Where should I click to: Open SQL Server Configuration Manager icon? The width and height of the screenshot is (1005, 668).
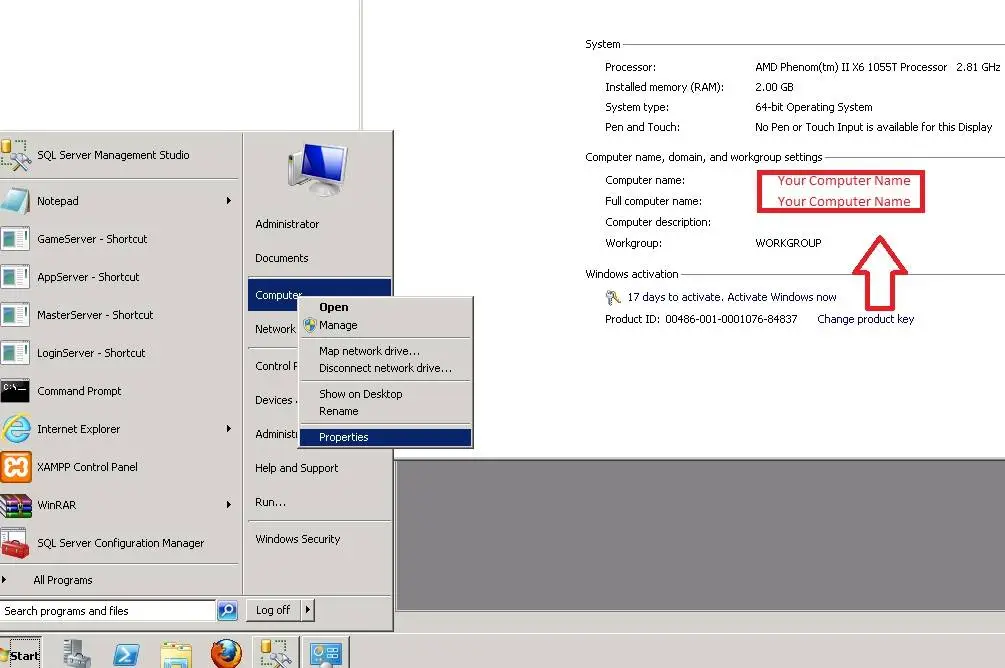click(x=15, y=543)
